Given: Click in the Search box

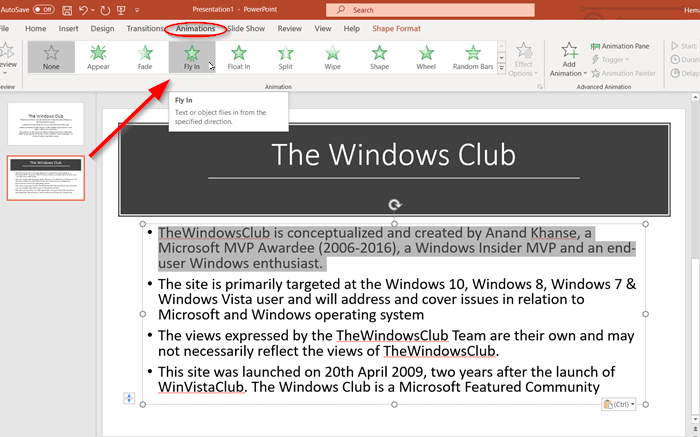Looking at the screenshot, I should pos(420,9).
